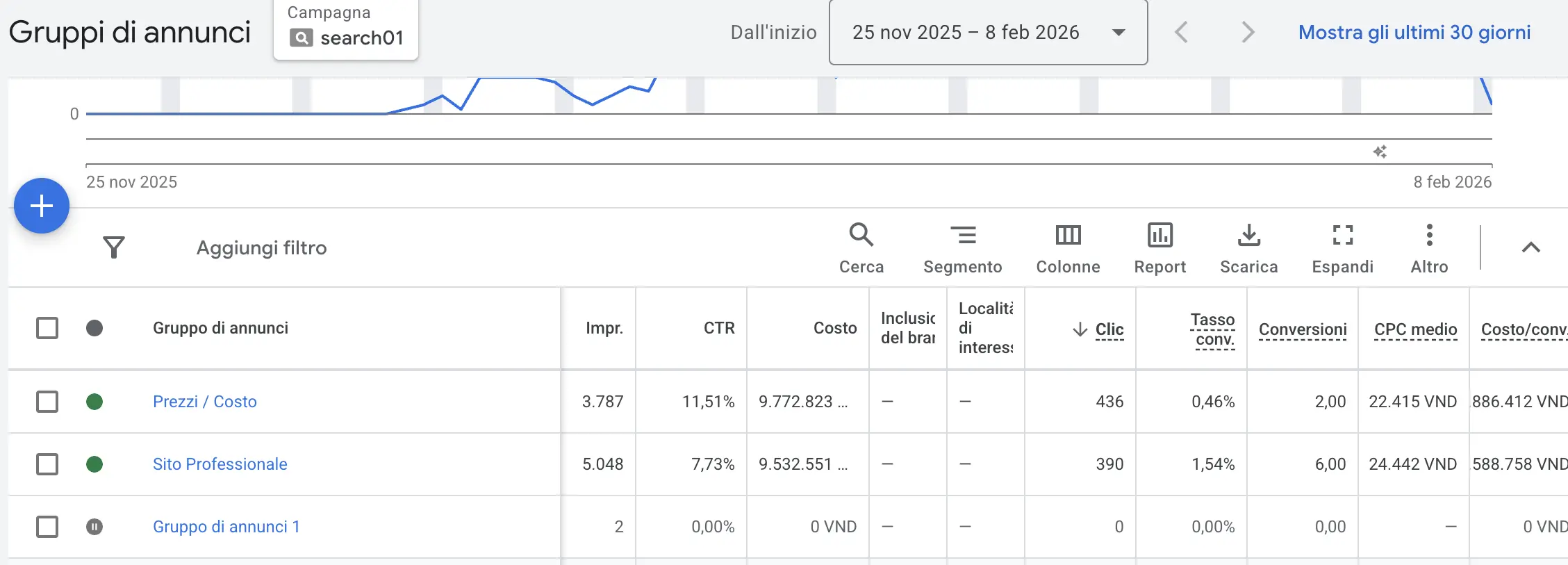
Task: Open the Colonne columns icon
Action: click(1068, 236)
